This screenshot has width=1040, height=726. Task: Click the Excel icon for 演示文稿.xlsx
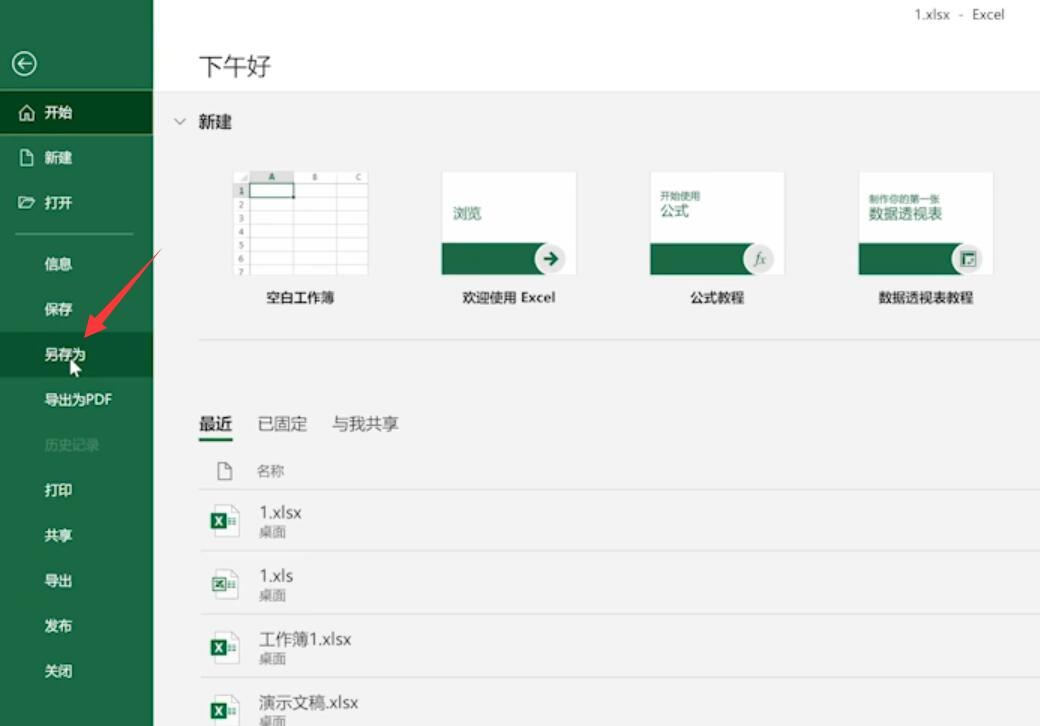tap(224, 710)
